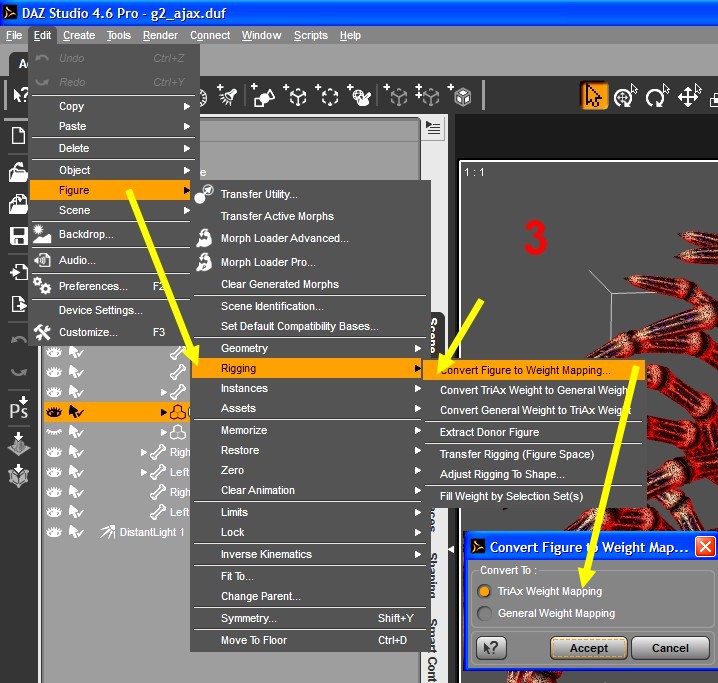Open the Scene pane options menu icon
This screenshot has width=718, height=683.
433,128
